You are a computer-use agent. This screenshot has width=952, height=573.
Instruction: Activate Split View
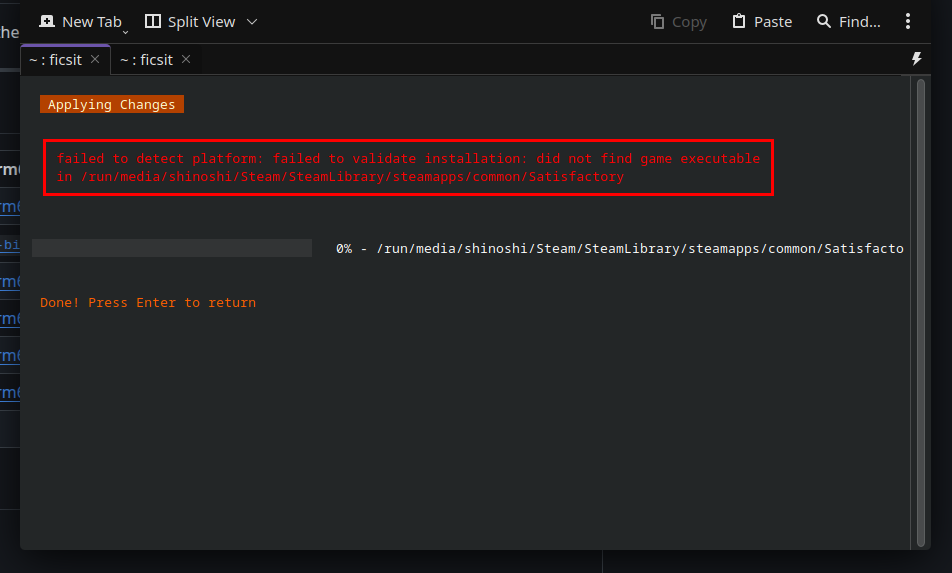190,22
